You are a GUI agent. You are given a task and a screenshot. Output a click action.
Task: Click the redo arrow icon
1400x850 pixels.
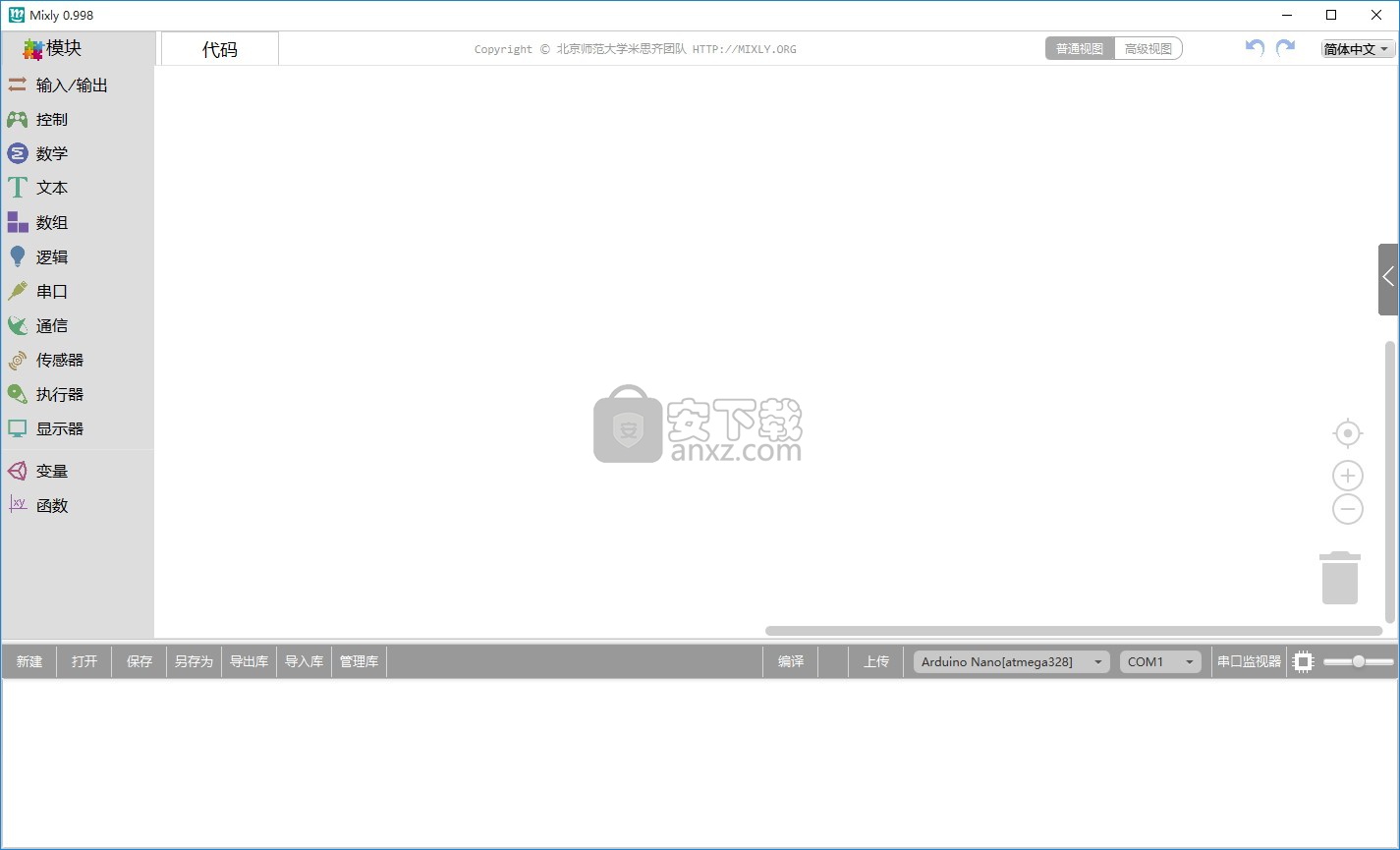(1285, 47)
